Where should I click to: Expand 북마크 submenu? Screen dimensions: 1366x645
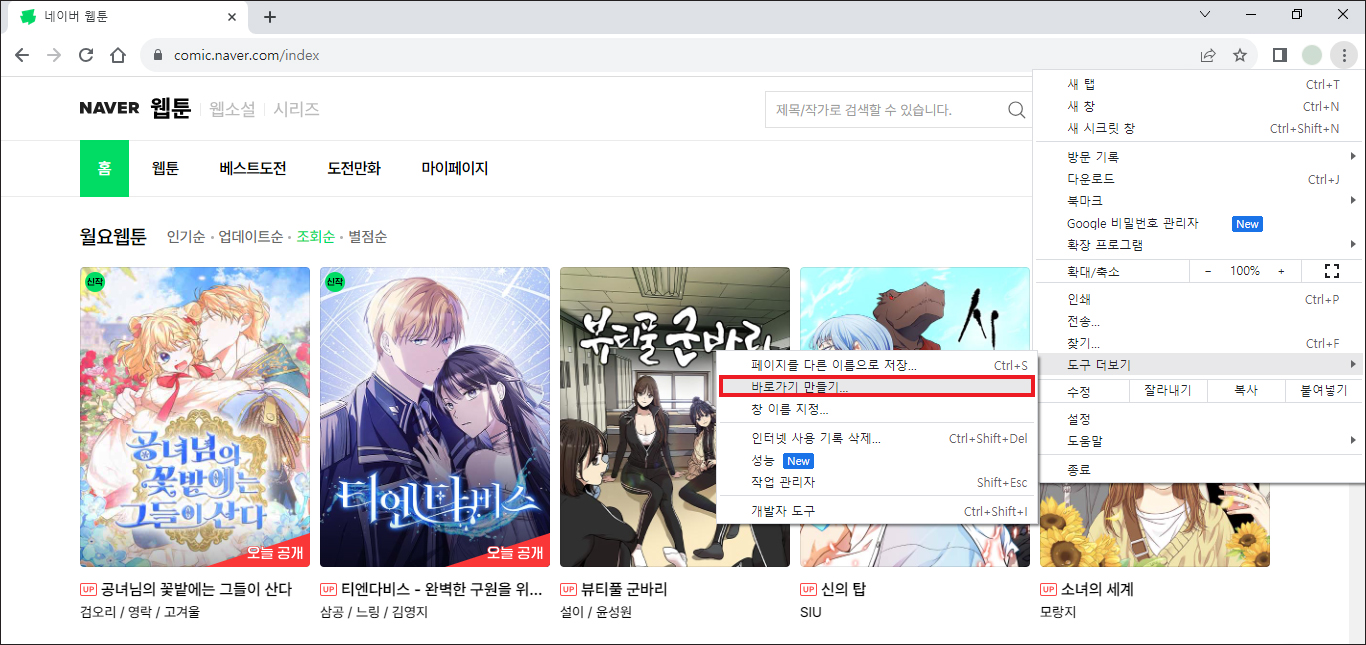point(1198,201)
